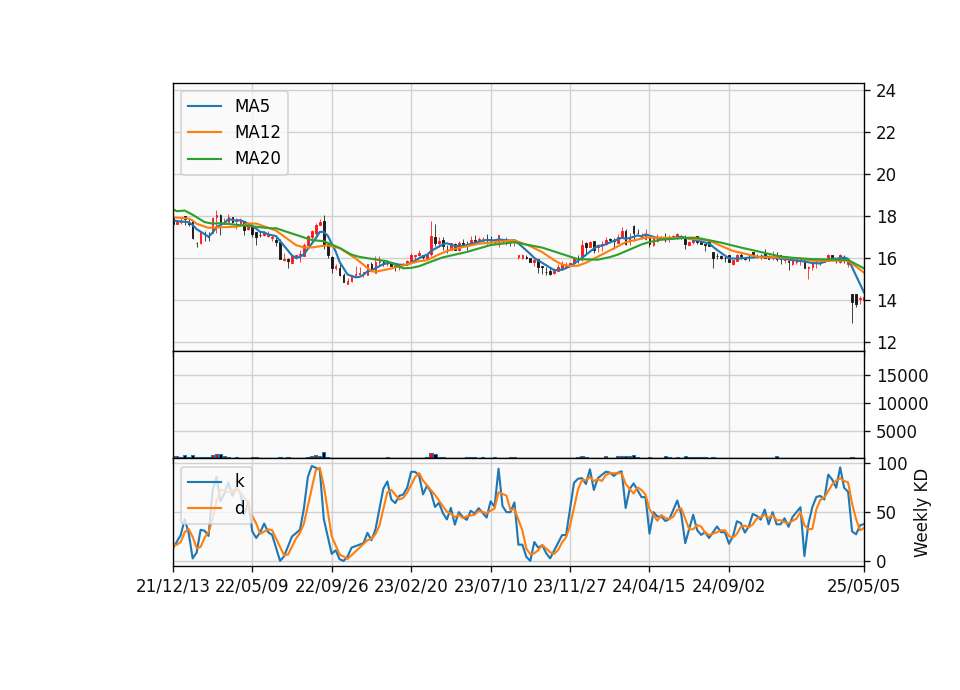Click the price axis label 24

(886, 91)
